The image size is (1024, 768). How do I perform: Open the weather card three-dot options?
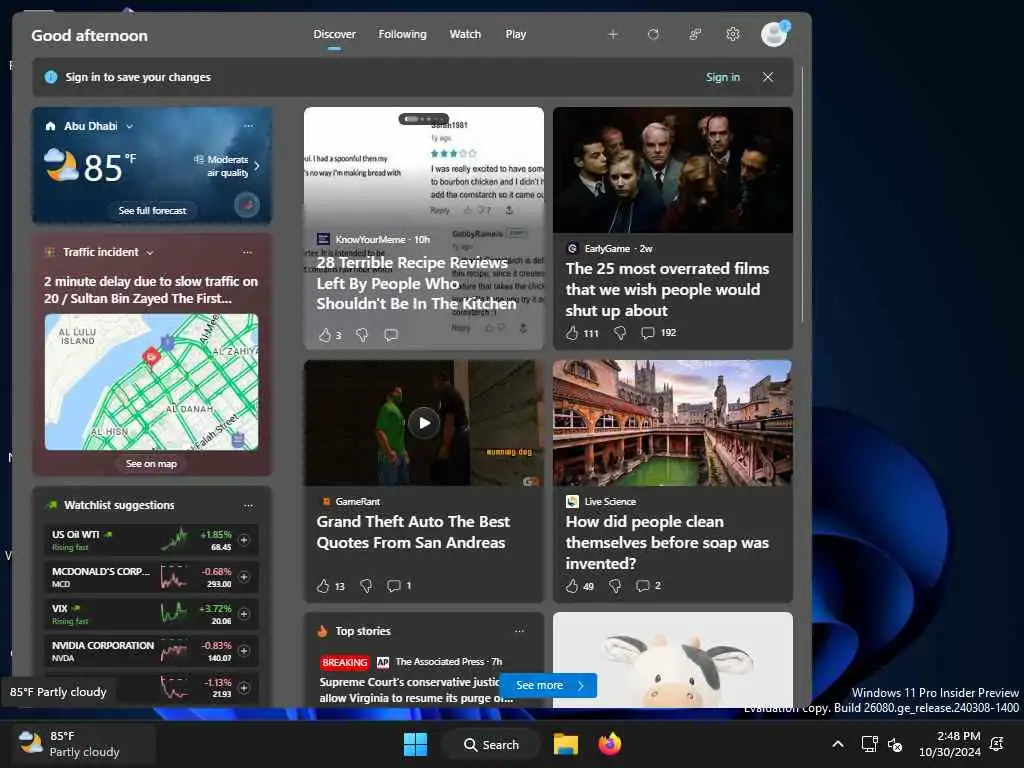coord(248,126)
